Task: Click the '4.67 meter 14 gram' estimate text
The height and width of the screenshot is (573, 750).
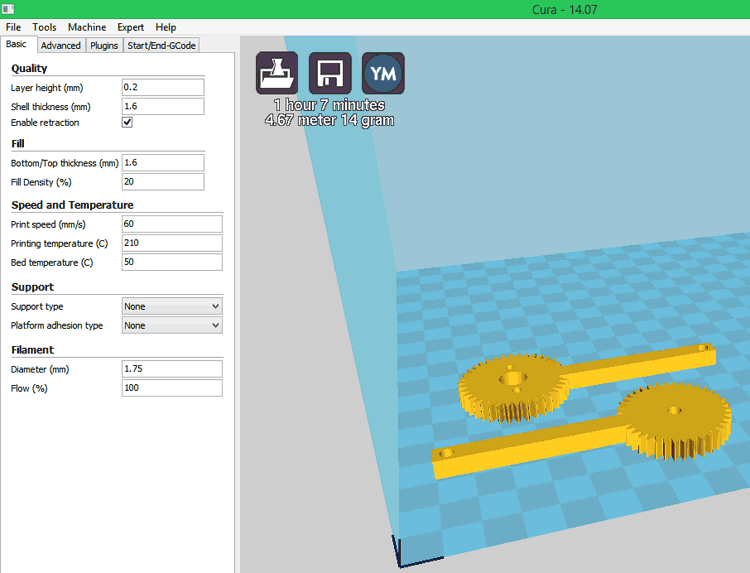Action: [x=330, y=120]
